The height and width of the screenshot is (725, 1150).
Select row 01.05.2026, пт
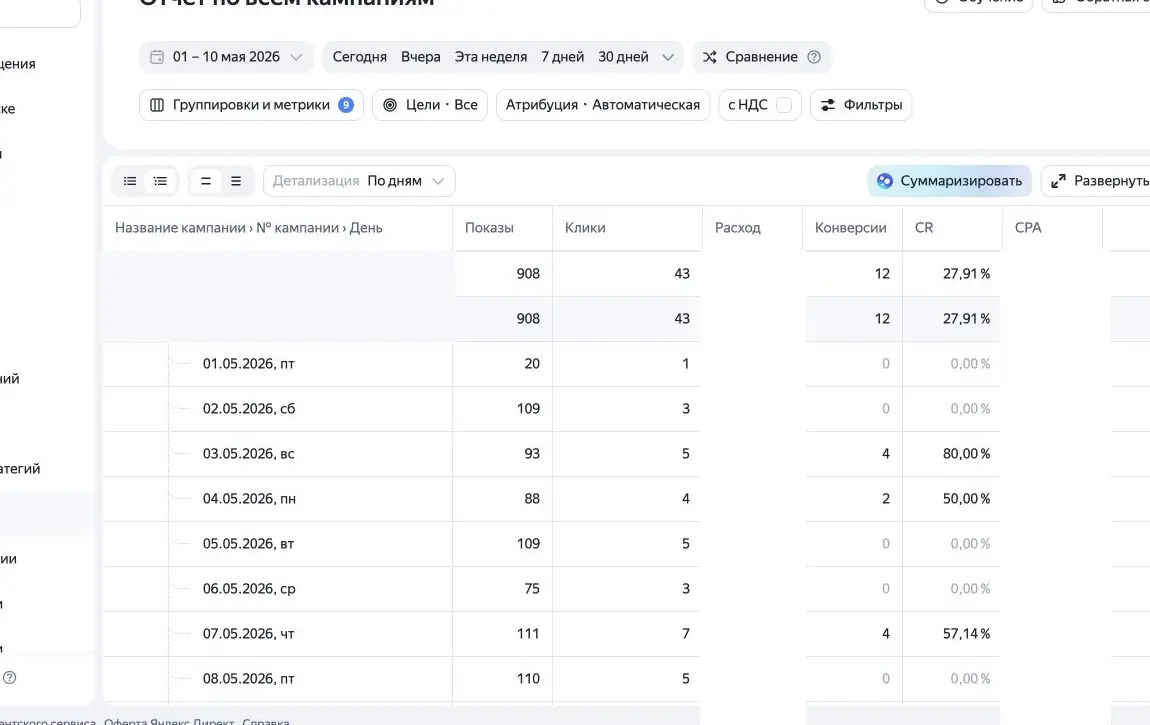click(x=249, y=364)
